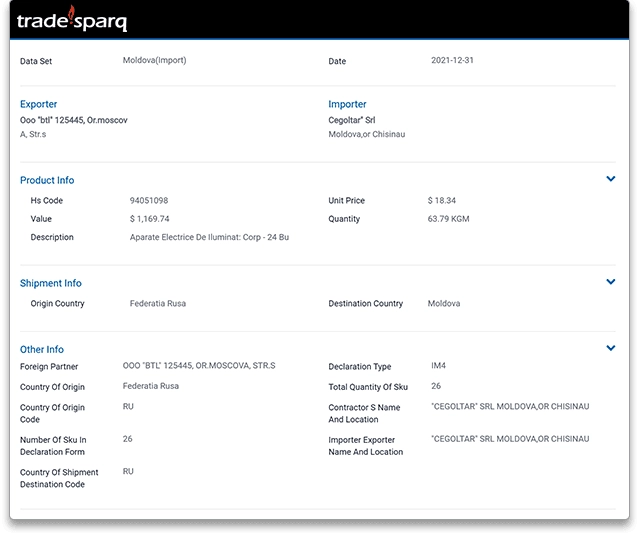Click the Country Of Shipment Destination Code label

click(x=59, y=478)
